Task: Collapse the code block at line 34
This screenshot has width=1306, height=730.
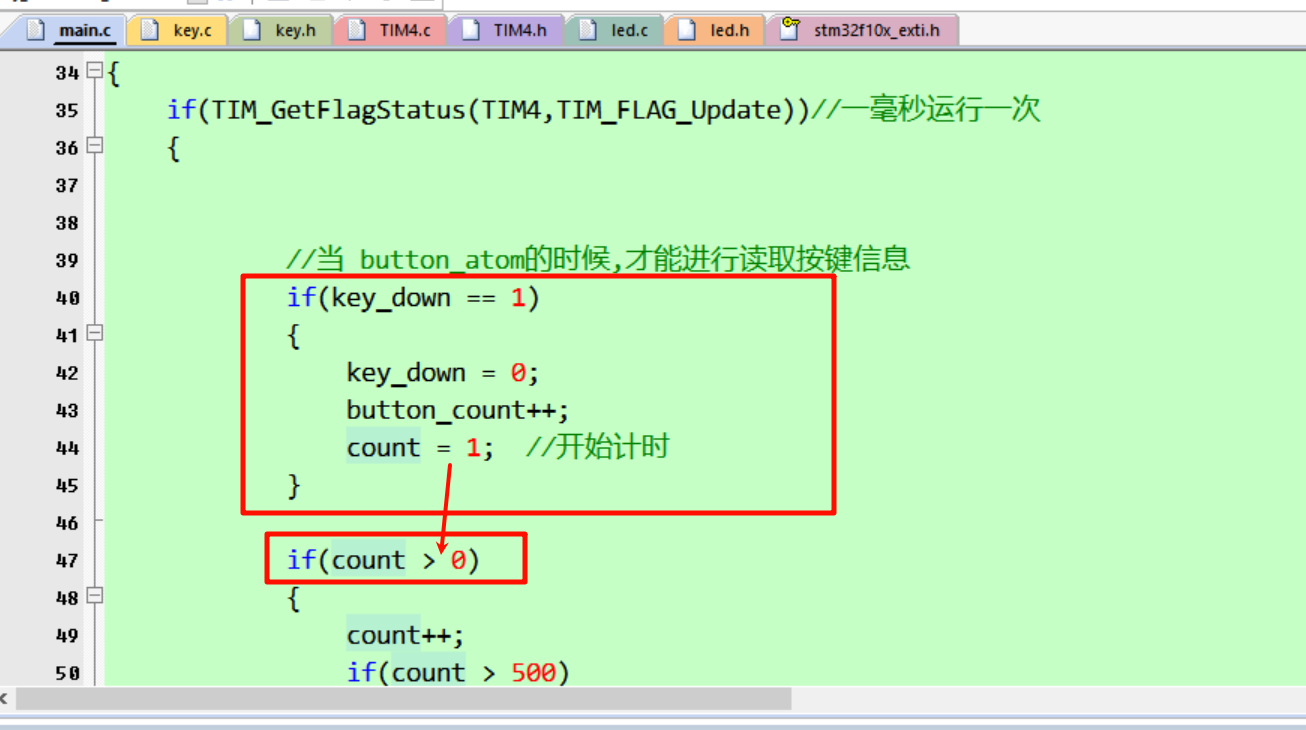Action: pyautogui.click(x=95, y=71)
